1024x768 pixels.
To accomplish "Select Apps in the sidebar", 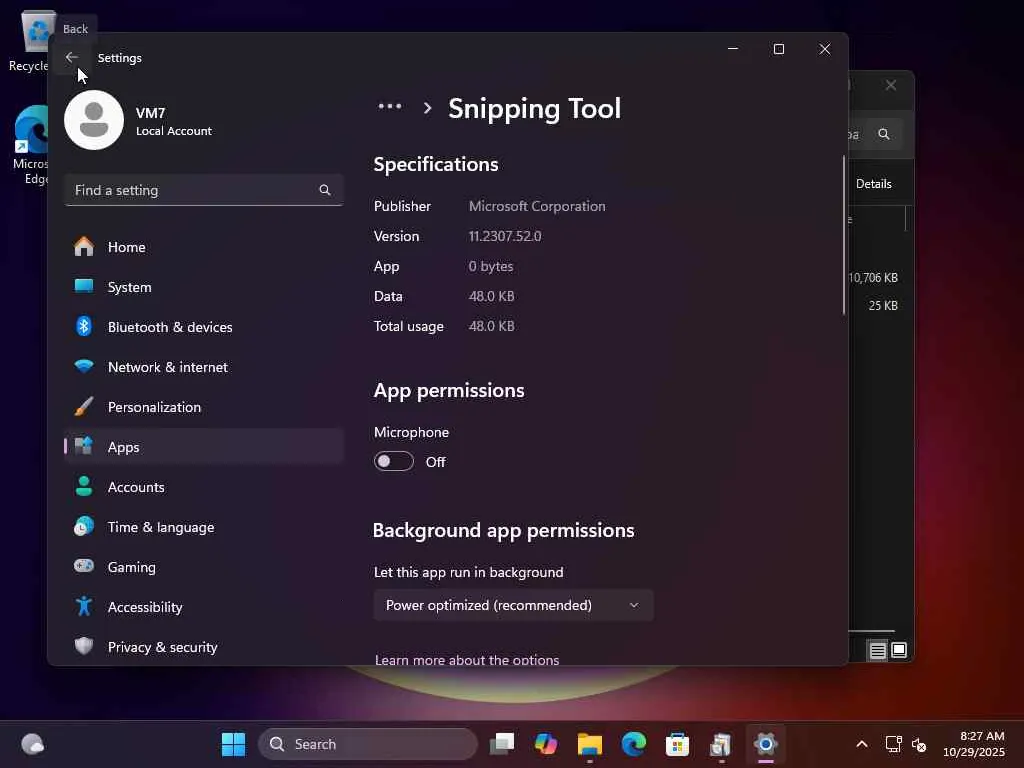I will tap(204, 447).
